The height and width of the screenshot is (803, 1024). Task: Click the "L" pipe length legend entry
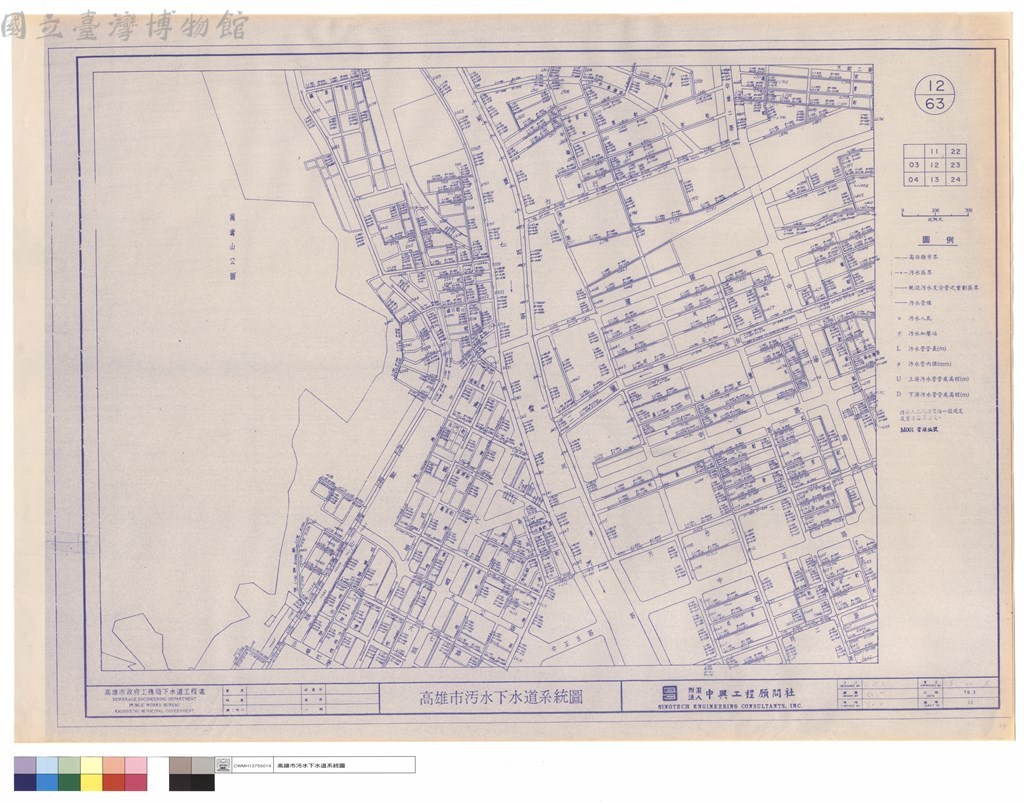[x=921, y=349]
